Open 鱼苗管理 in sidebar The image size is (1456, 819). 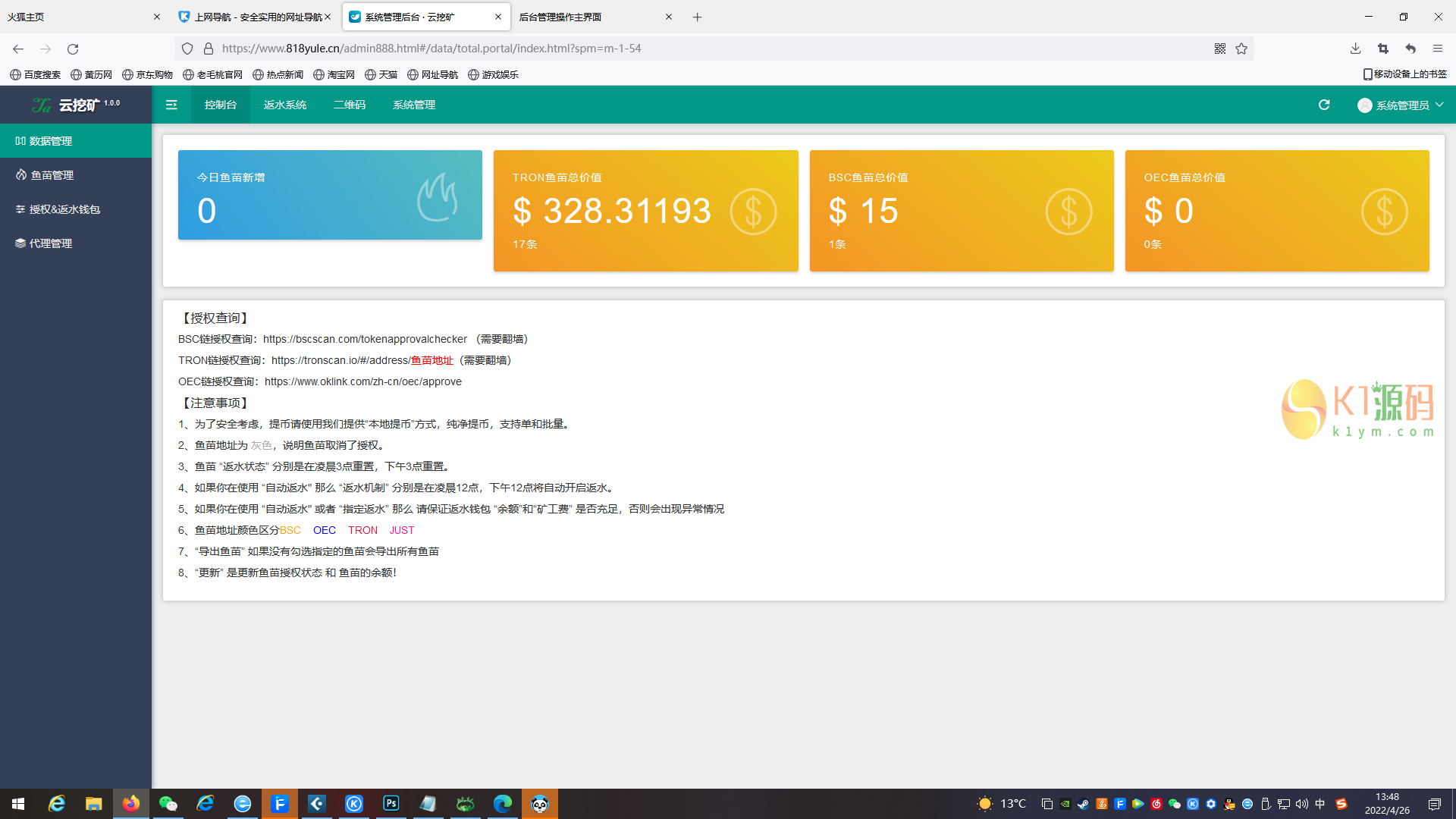click(x=52, y=175)
